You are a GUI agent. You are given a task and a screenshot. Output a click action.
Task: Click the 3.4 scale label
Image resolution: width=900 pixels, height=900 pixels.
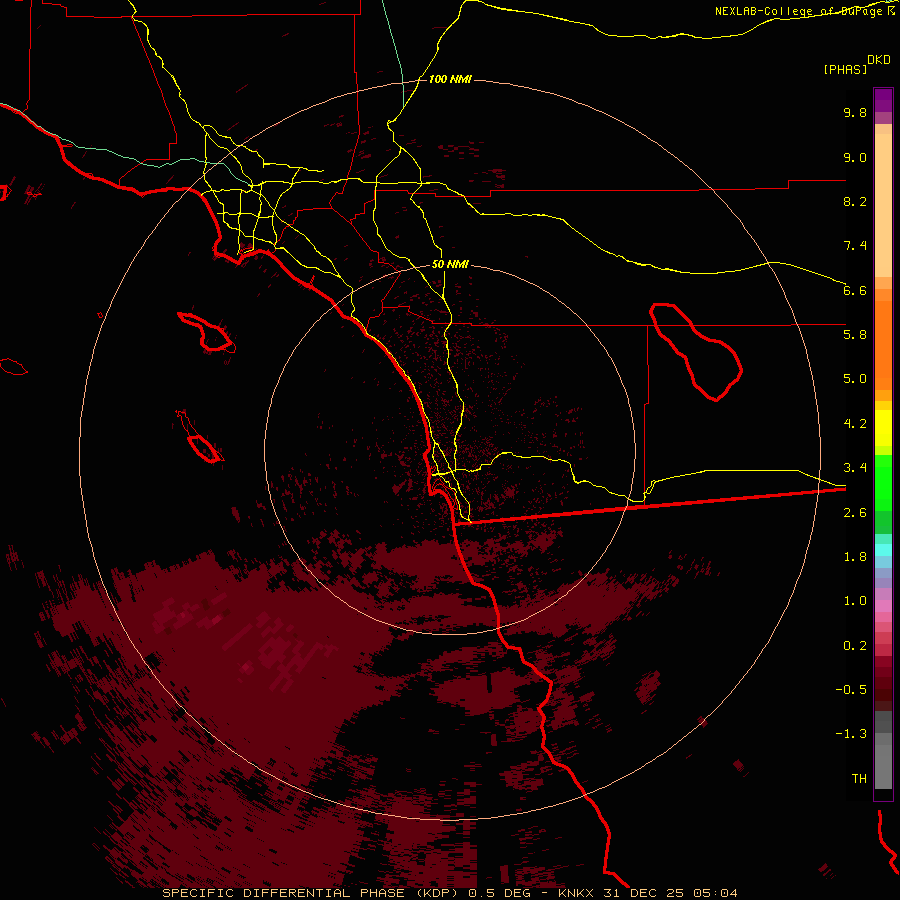[855, 468]
